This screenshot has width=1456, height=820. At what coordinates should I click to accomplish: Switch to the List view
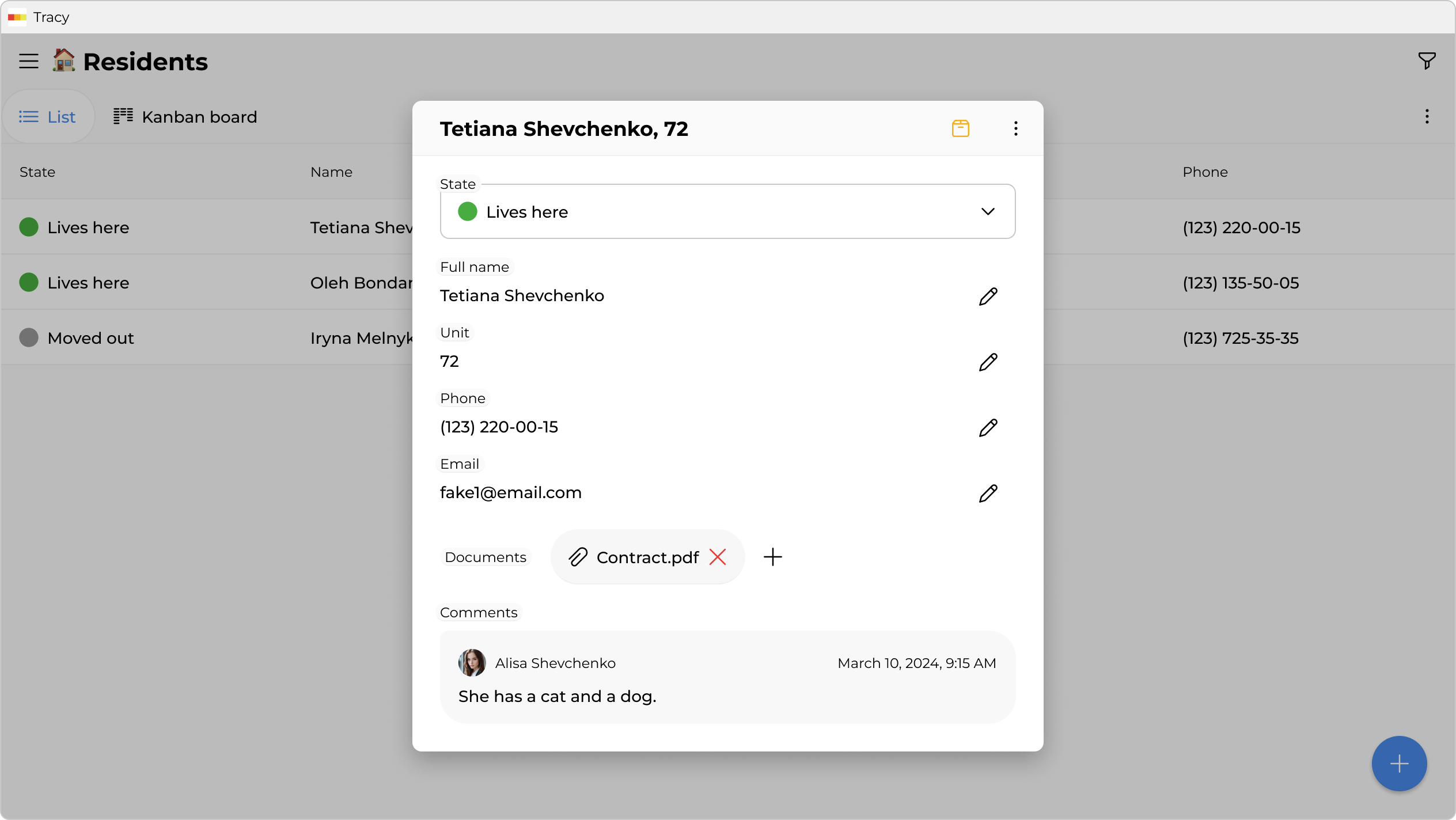[48, 116]
